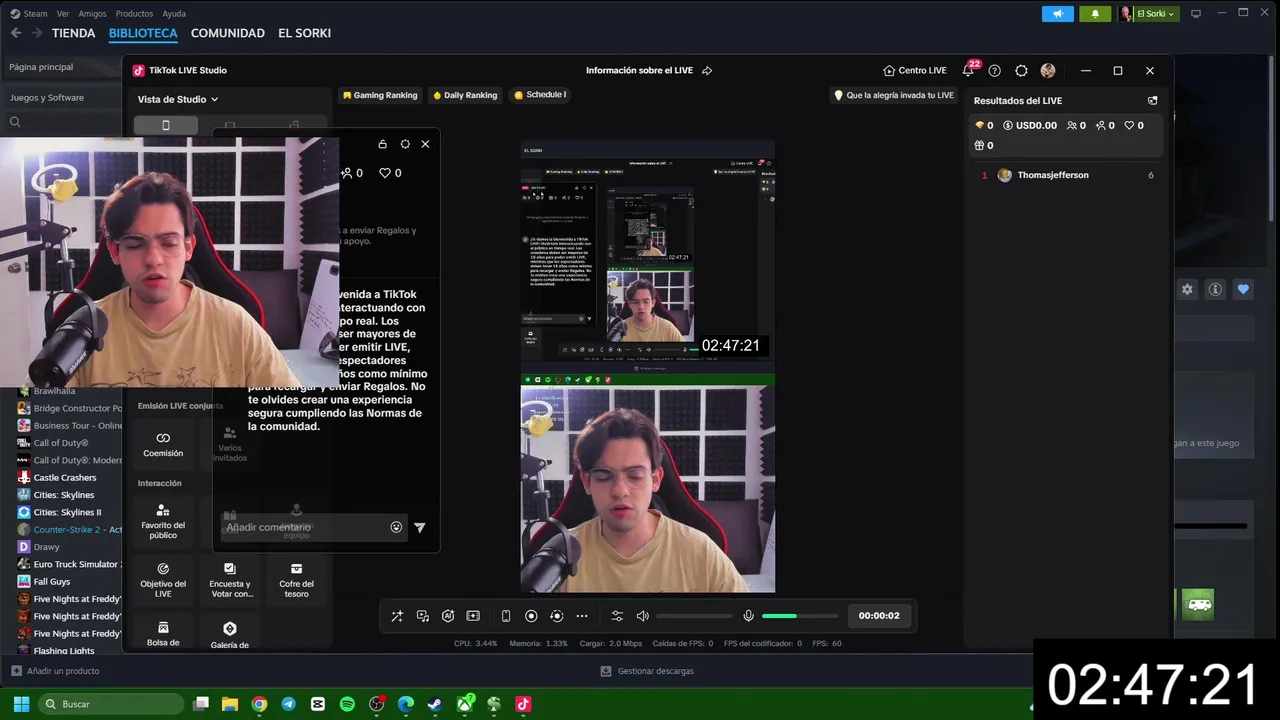Pop out the Resultados del LIVE panel
This screenshot has width=1280, height=720.
click(x=1152, y=100)
